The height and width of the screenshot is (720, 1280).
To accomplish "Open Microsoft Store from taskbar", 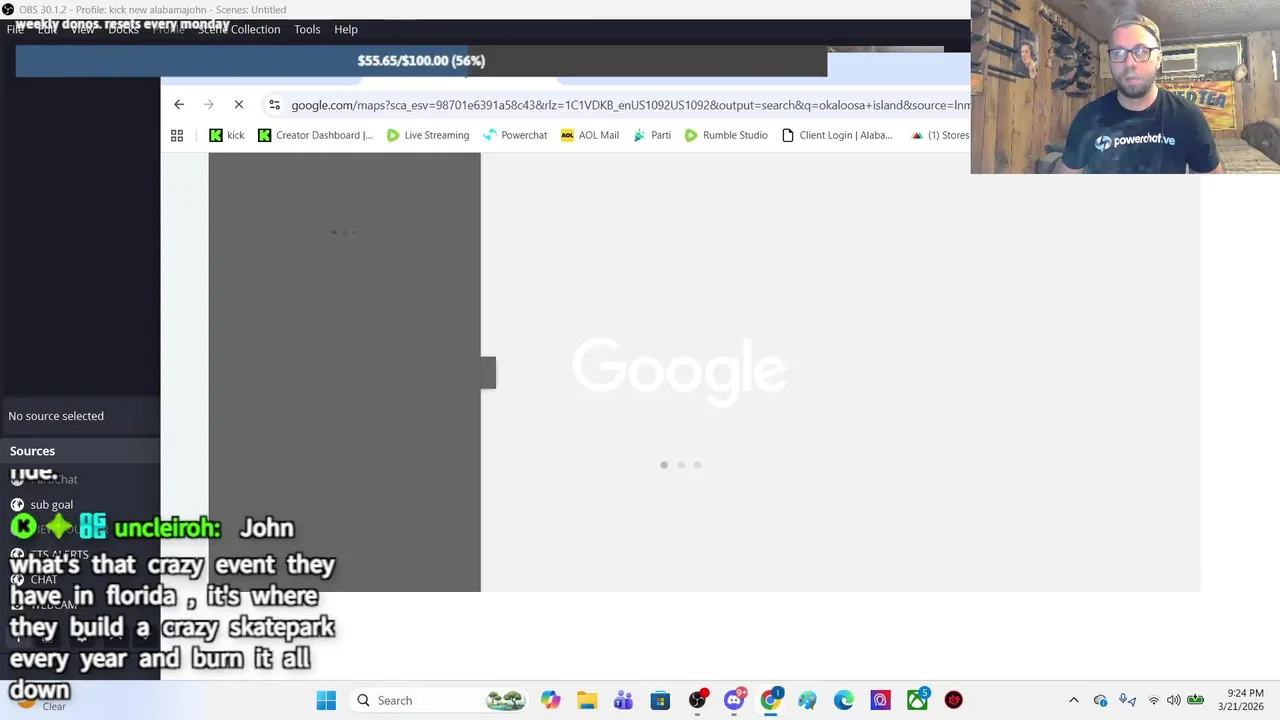I will (660, 700).
